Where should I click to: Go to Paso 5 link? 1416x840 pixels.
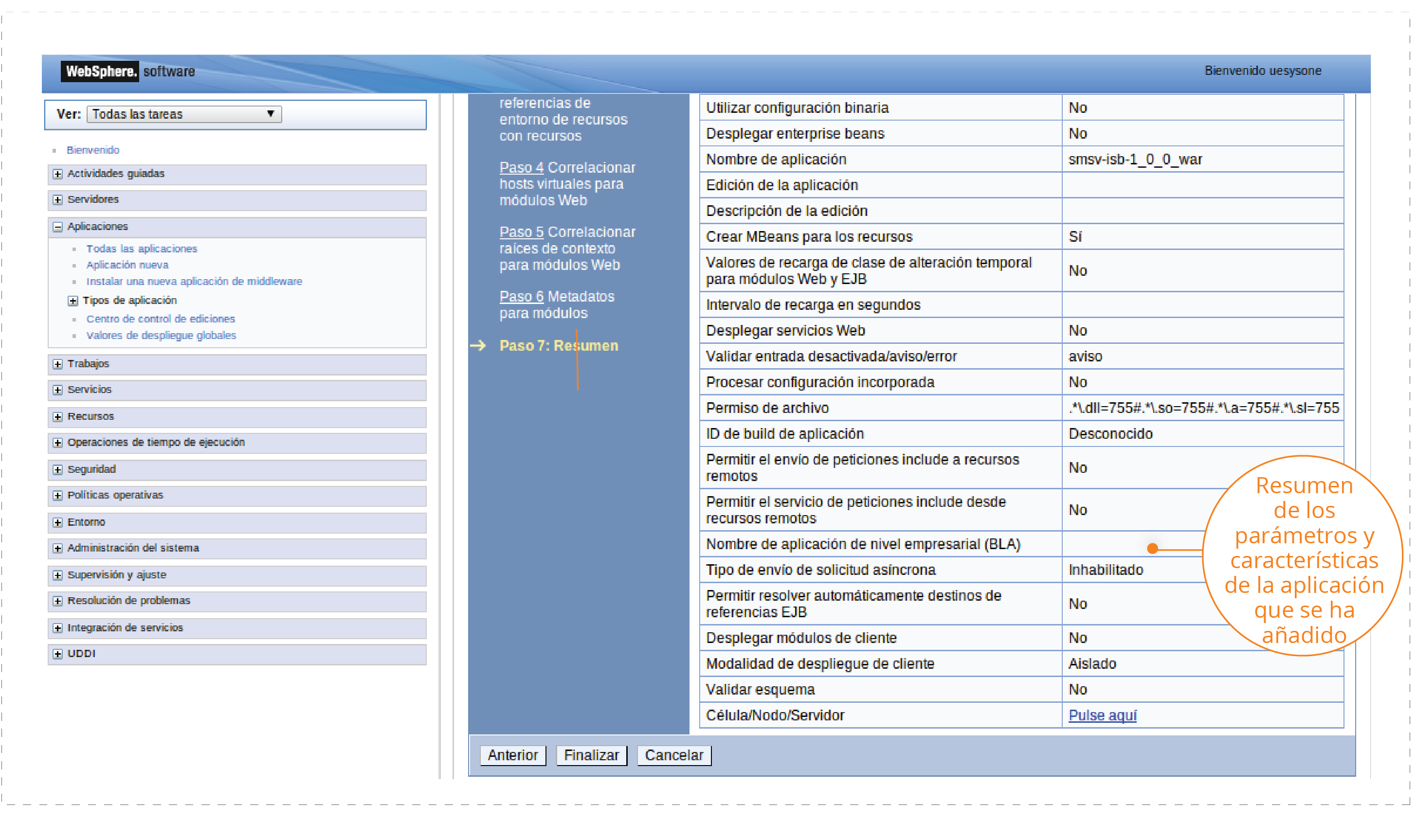click(522, 232)
